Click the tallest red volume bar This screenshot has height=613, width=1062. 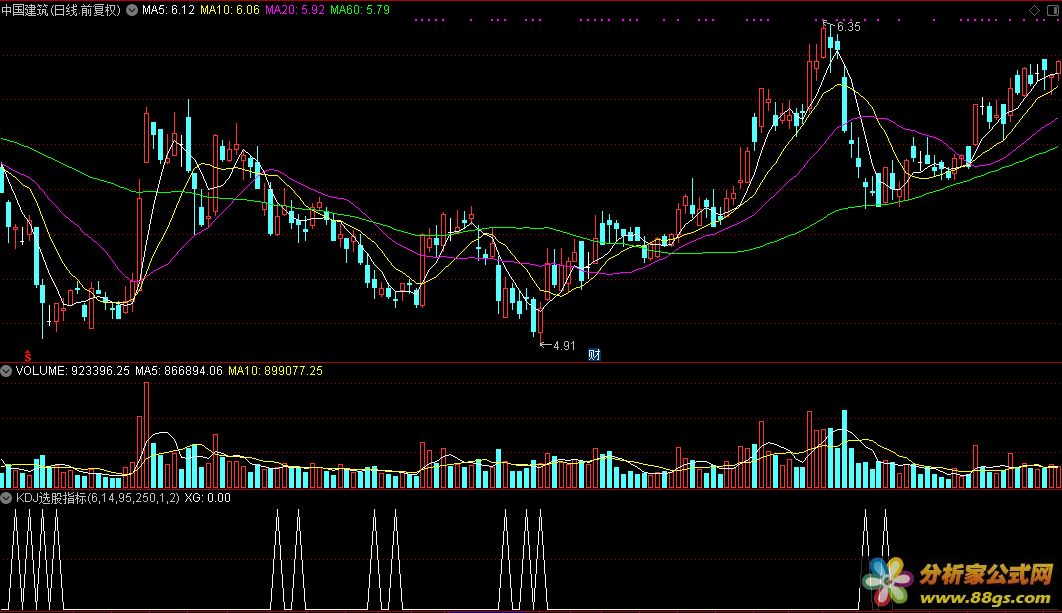tap(146, 435)
